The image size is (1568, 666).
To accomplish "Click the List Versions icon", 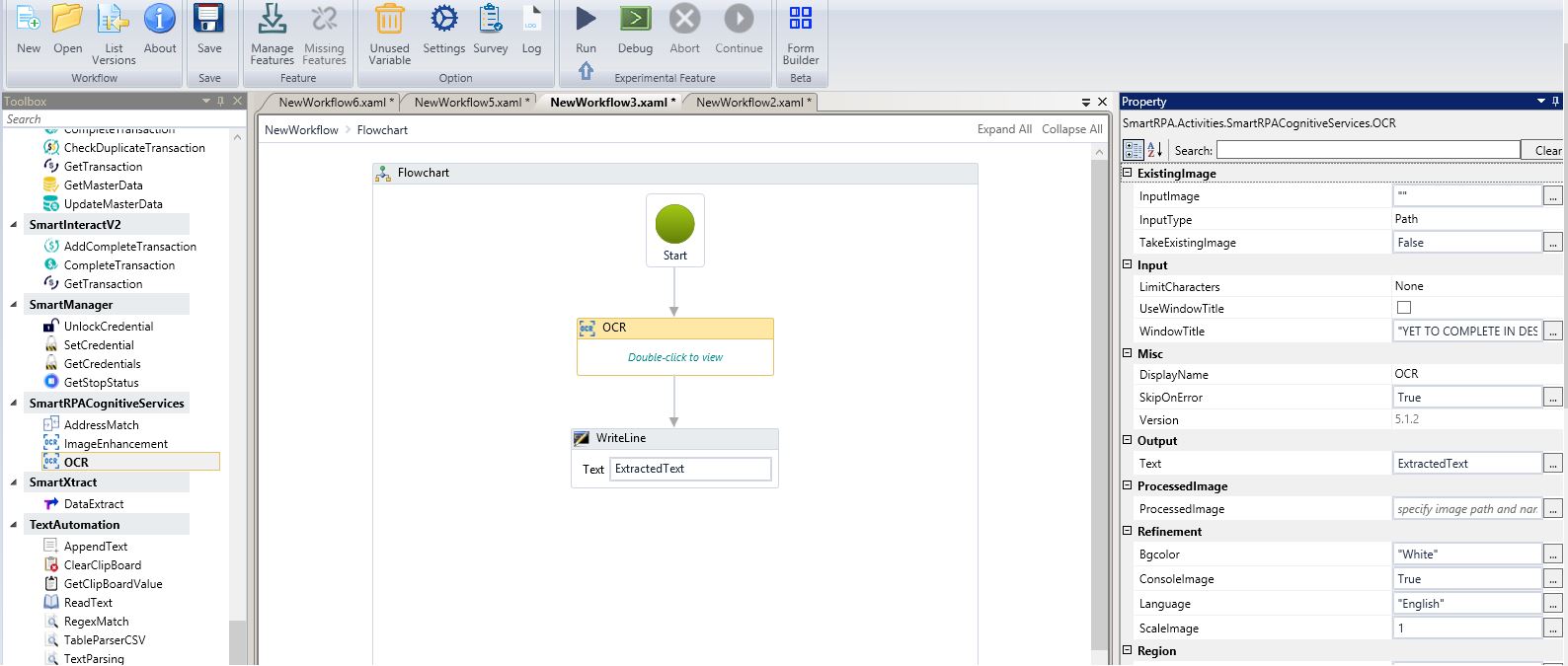I will click(x=114, y=20).
